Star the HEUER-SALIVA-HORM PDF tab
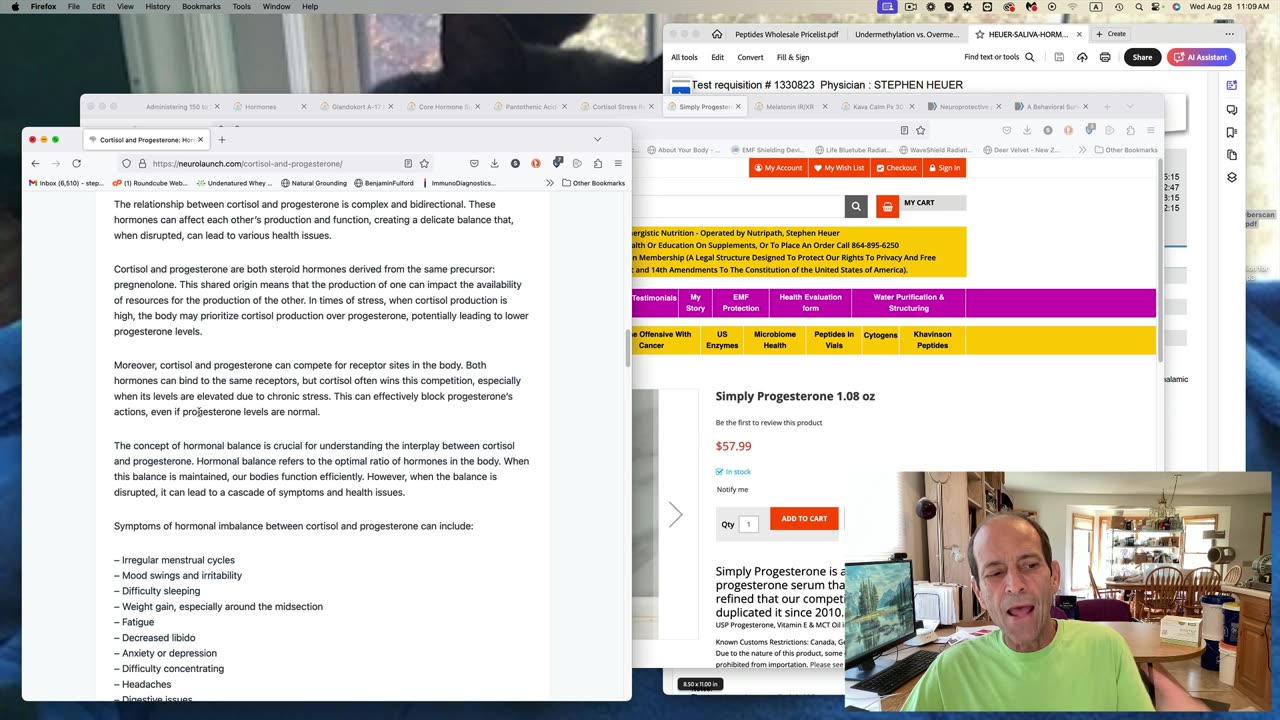The height and width of the screenshot is (720, 1280). coord(980,34)
